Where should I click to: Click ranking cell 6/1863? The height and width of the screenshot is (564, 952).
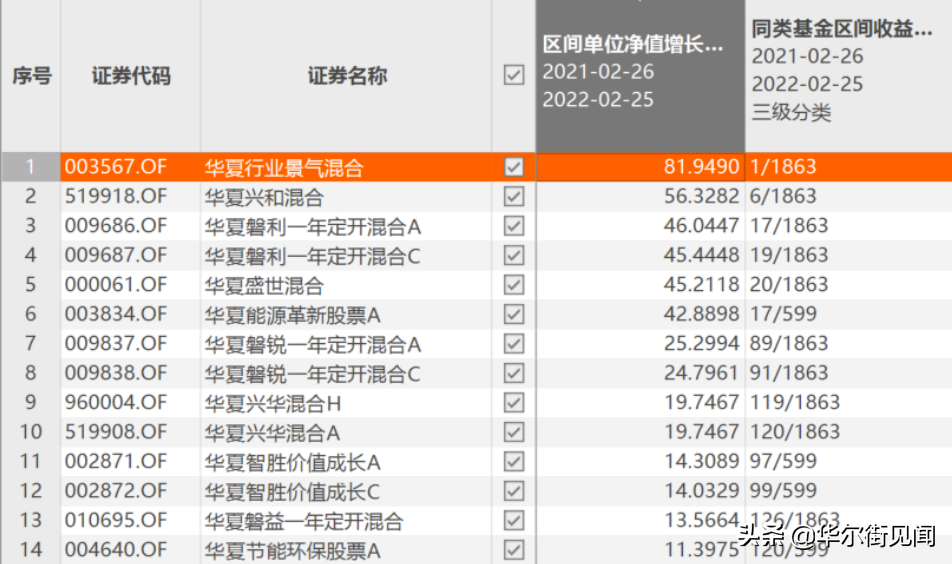(x=783, y=196)
